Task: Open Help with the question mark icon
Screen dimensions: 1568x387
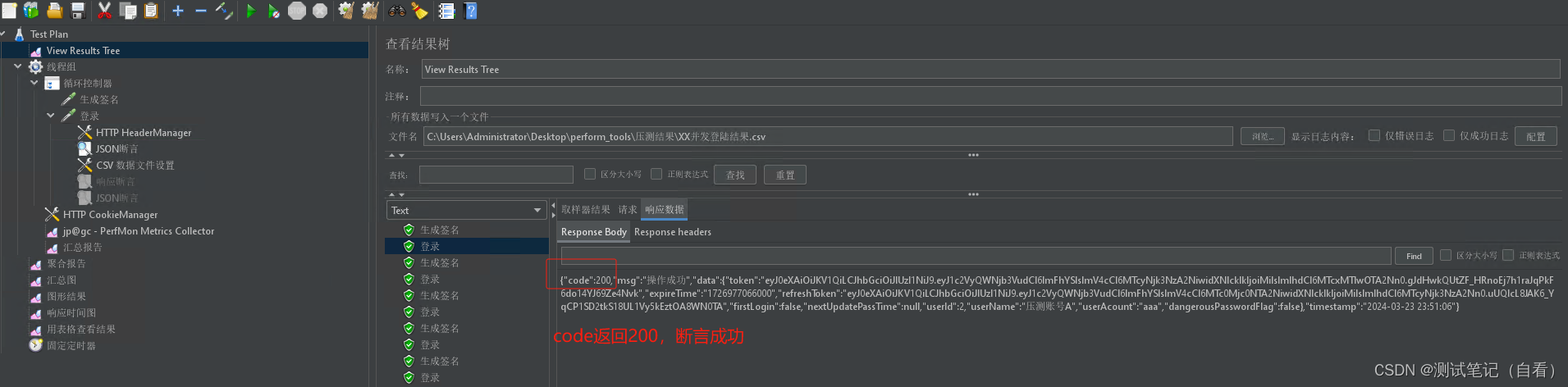Action: pyautogui.click(x=470, y=11)
